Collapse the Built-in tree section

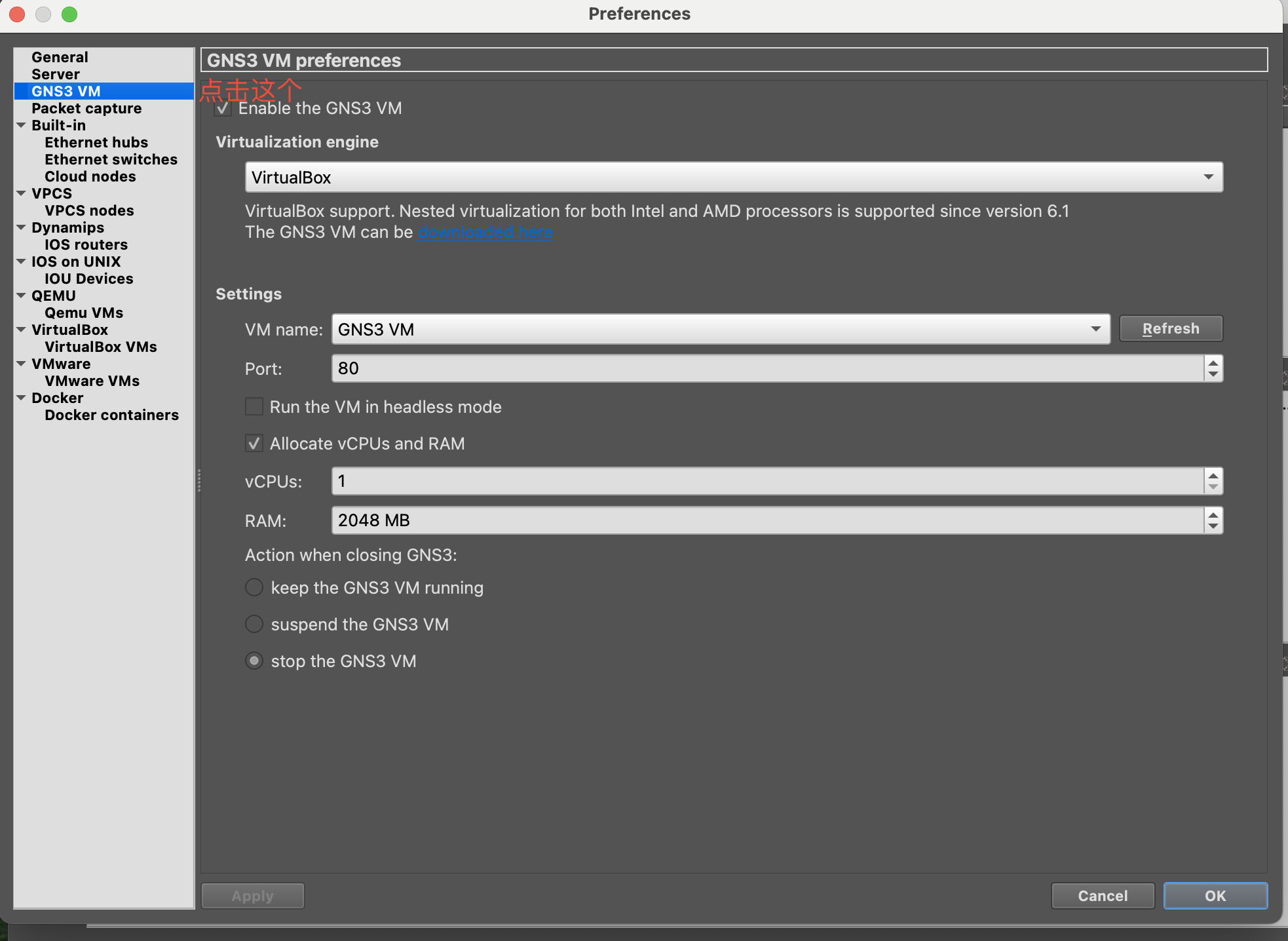21,125
